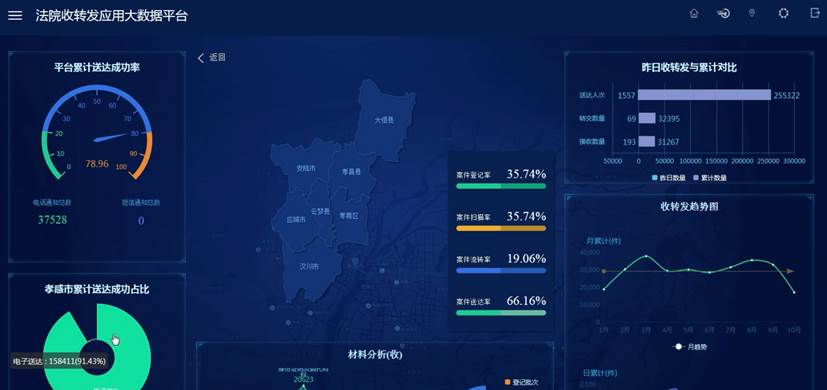Open the settings gear icon in header
Screen dimensions: 827x390
coord(784,14)
